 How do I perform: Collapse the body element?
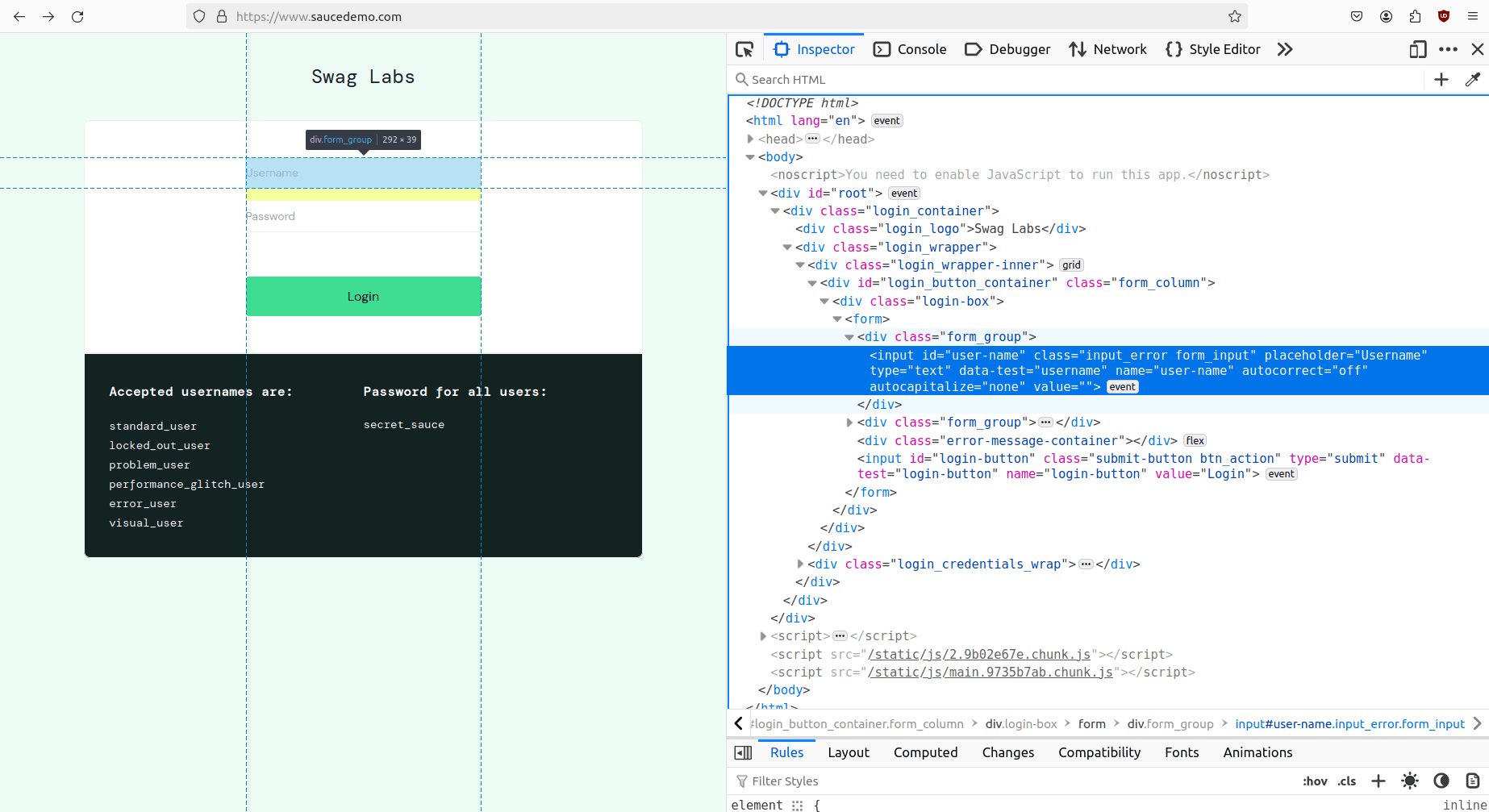coord(750,157)
